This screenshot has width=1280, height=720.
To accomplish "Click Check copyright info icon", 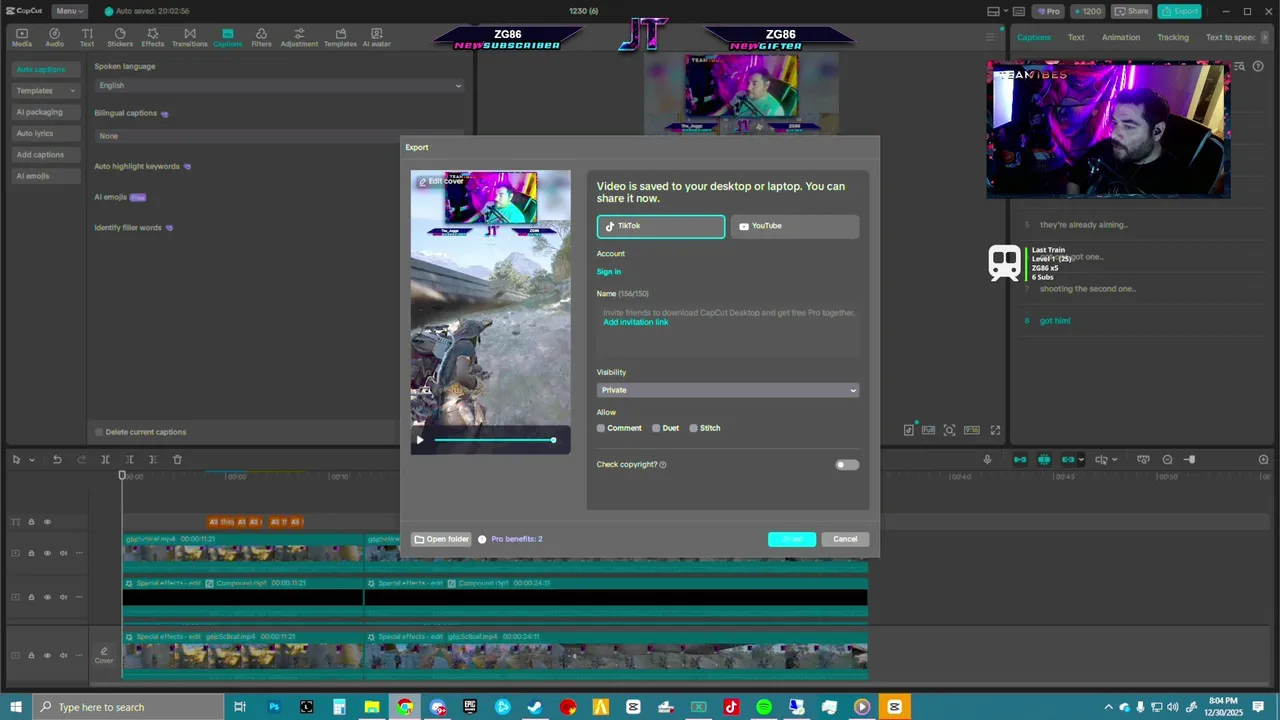I will point(663,465).
